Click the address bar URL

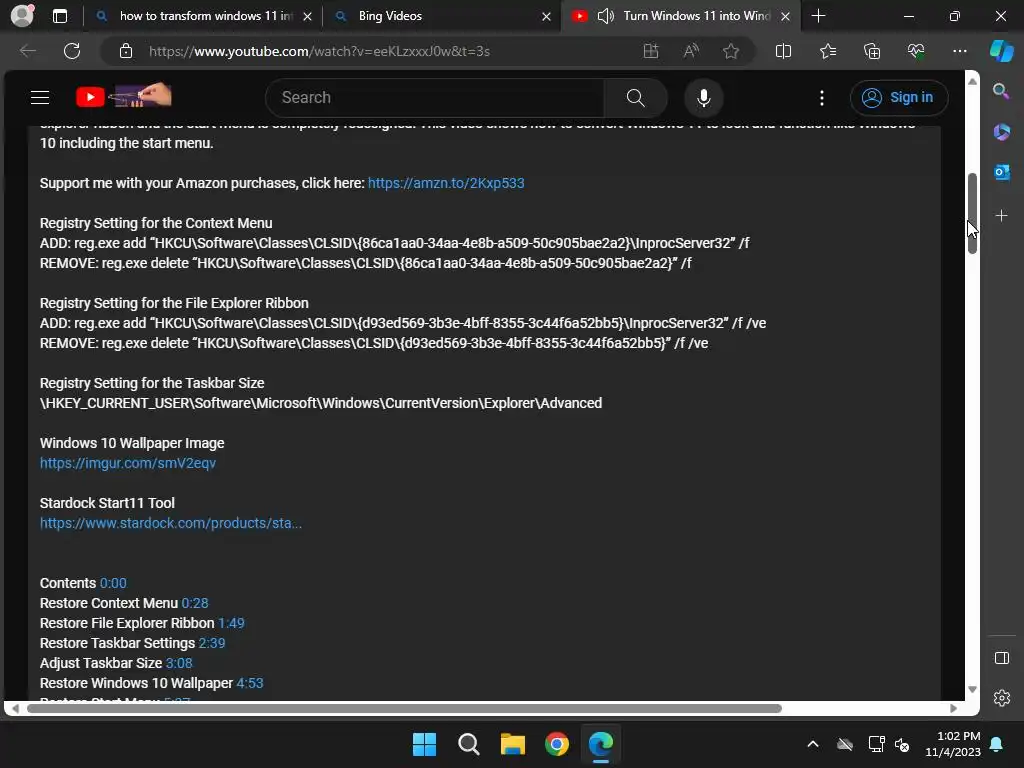tap(319, 51)
